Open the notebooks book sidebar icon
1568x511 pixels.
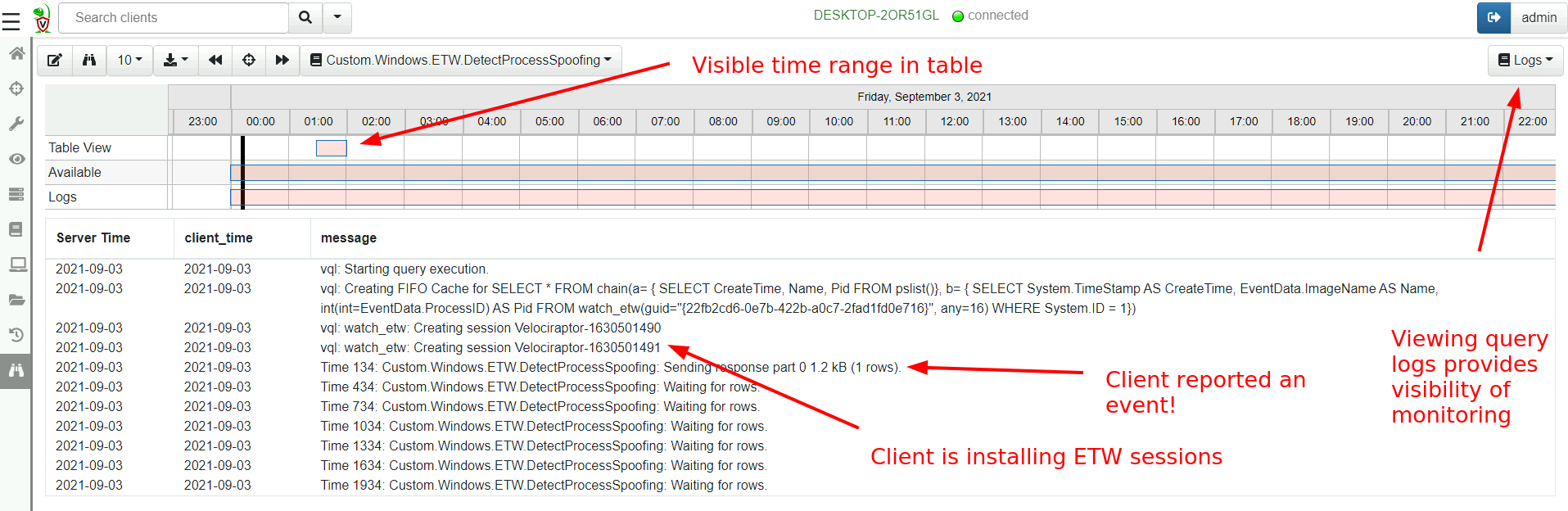click(x=16, y=229)
